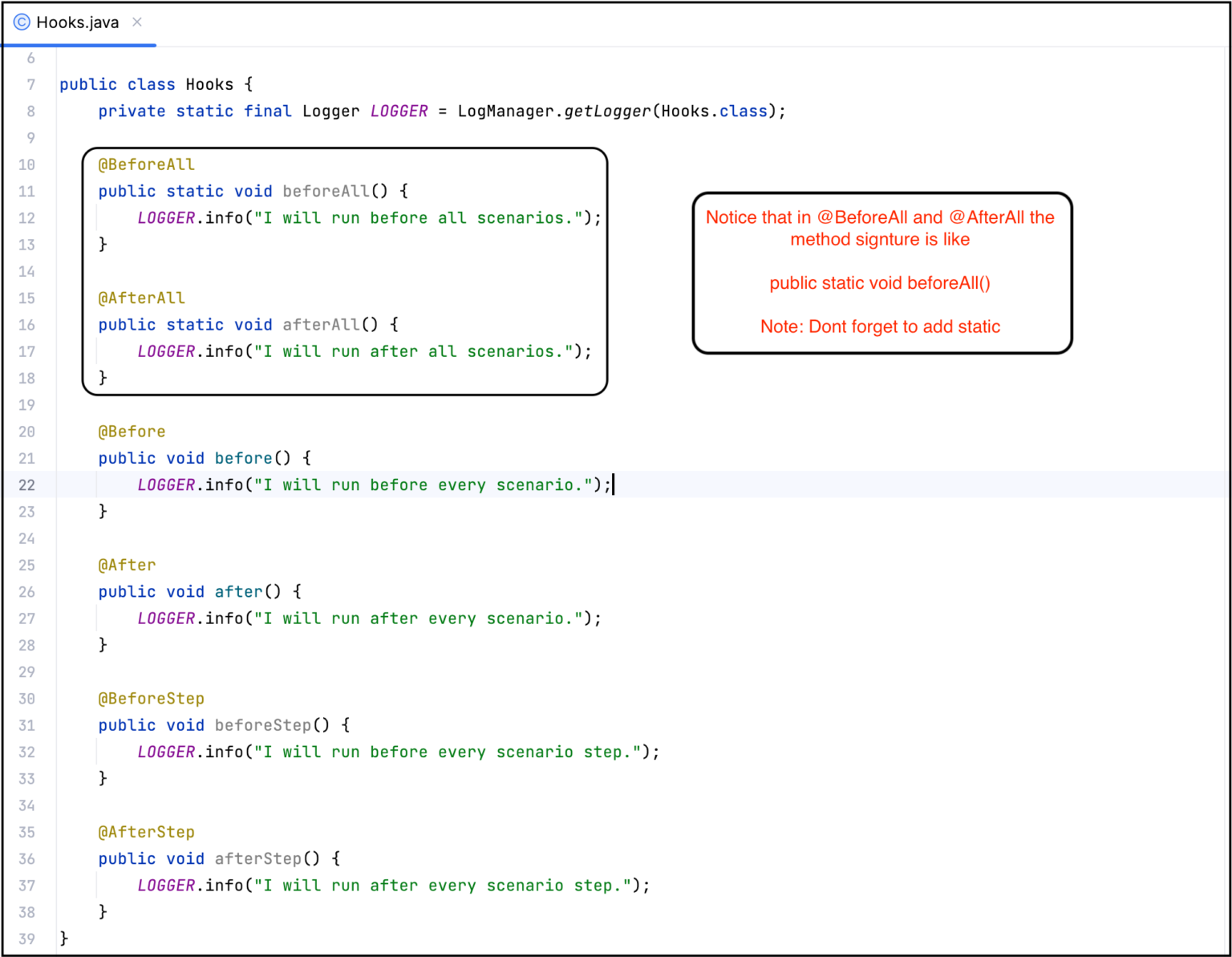Click the getLogger method call
The height and width of the screenshot is (957, 1232).
pos(607,112)
